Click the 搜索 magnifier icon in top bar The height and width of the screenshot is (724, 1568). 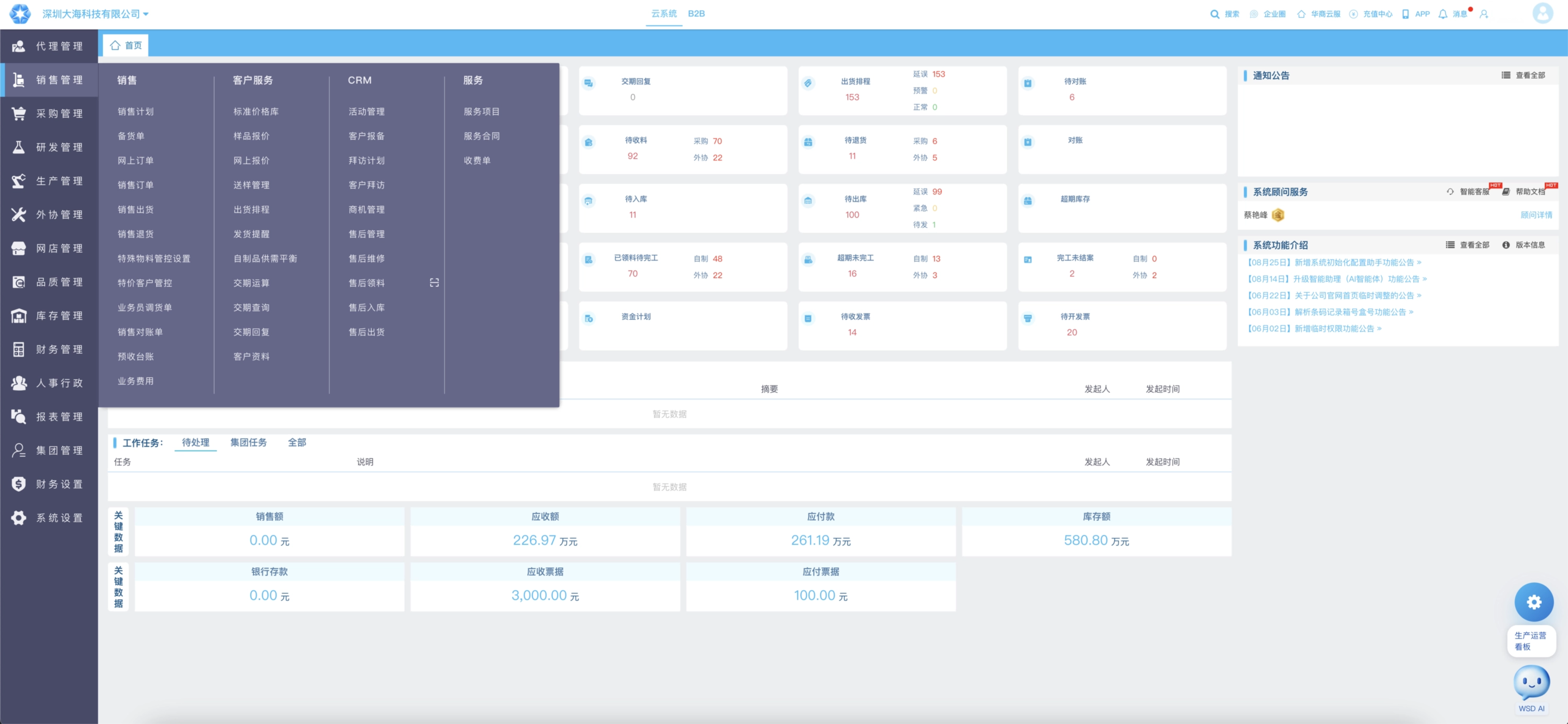coord(1214,14)
